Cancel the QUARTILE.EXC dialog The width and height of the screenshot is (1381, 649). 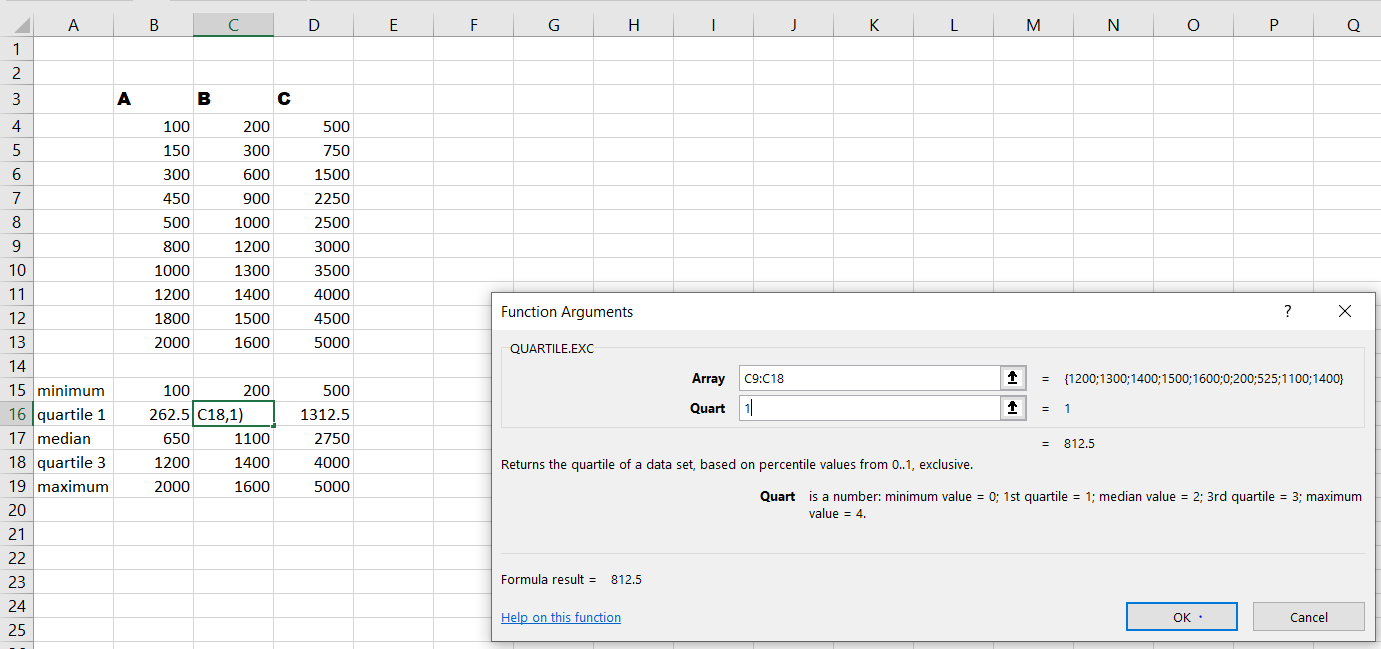point(1308,616)
